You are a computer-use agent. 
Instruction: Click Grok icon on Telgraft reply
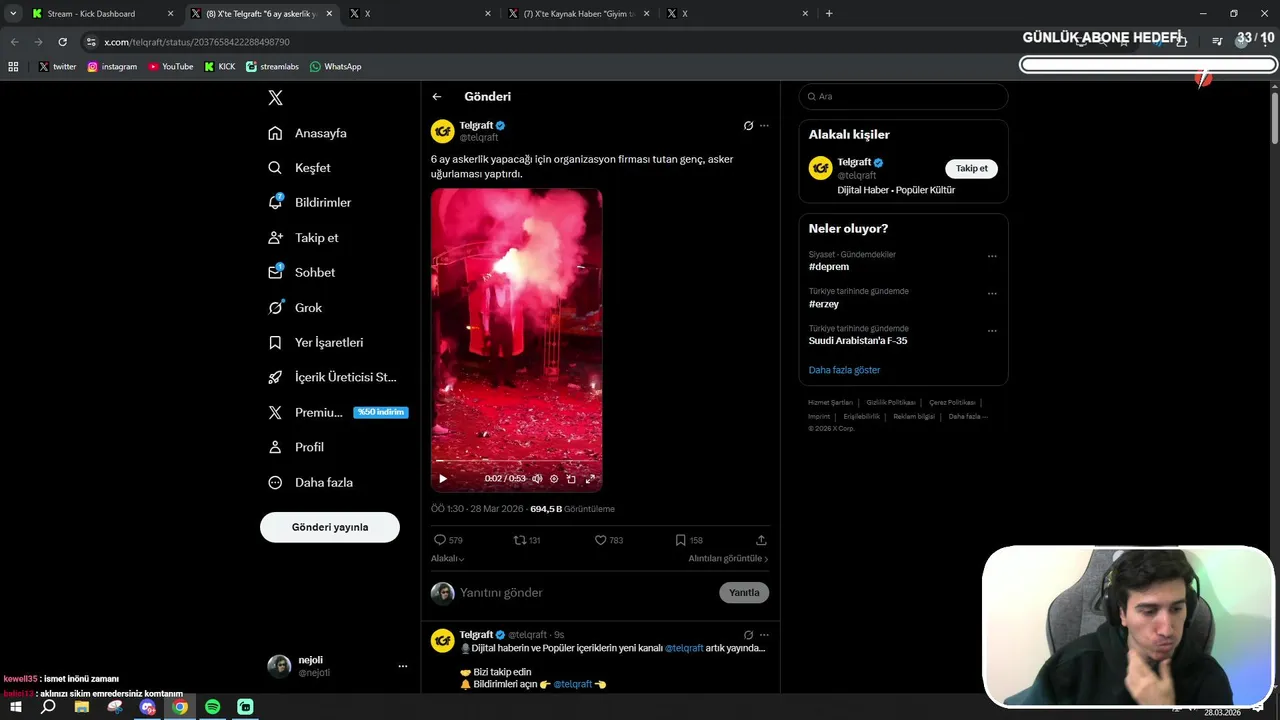[748, 635]
